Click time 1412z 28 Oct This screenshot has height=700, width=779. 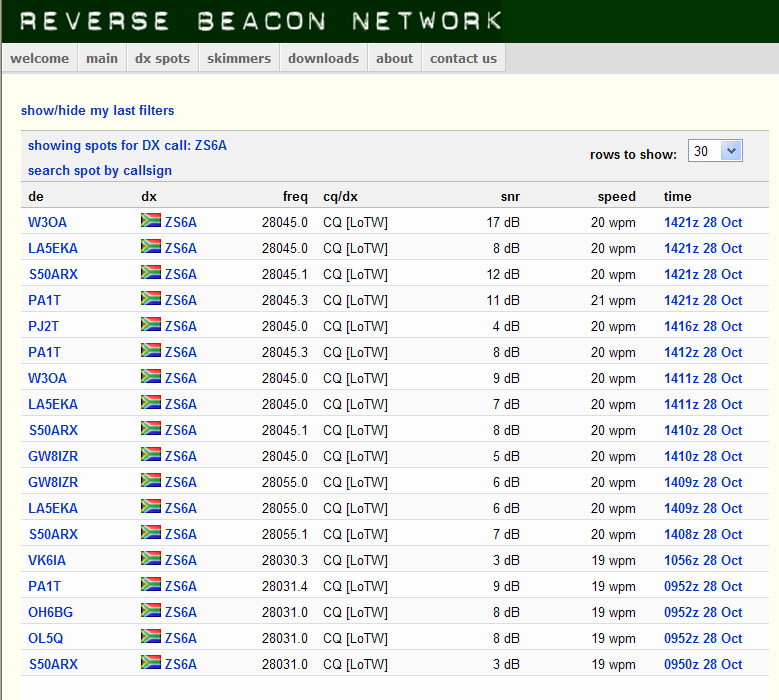(703, 352)
